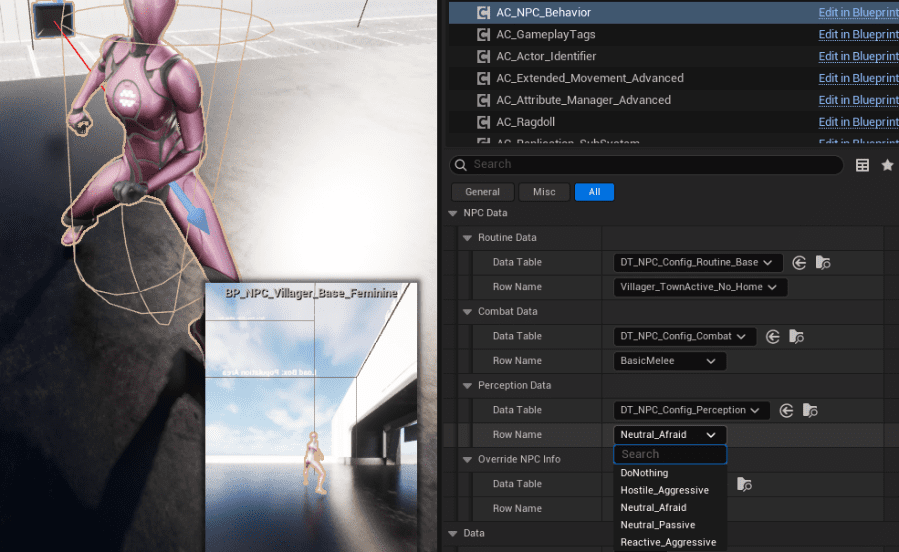The image size is (899, 552).
Task: Click the blue arrow gizmo on the NPC
Action: tap(191, 208)
